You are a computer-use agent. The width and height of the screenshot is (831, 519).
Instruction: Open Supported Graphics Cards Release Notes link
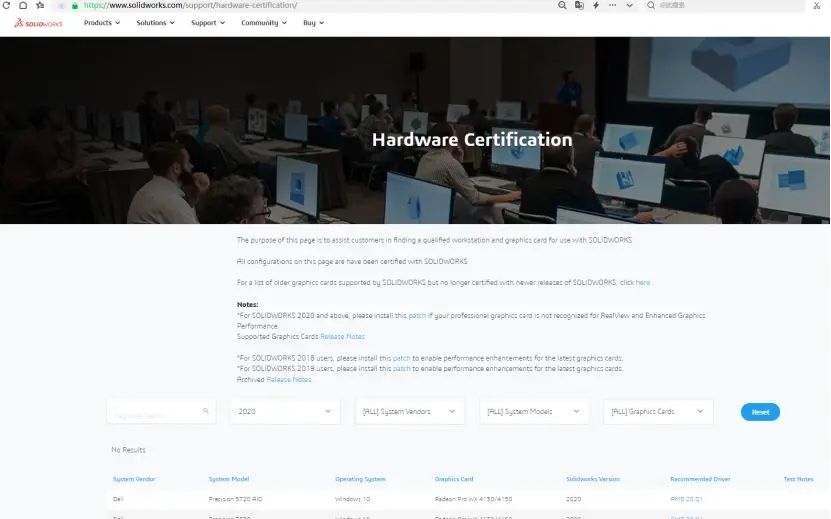pyautogui.click(x=342, y=337)
